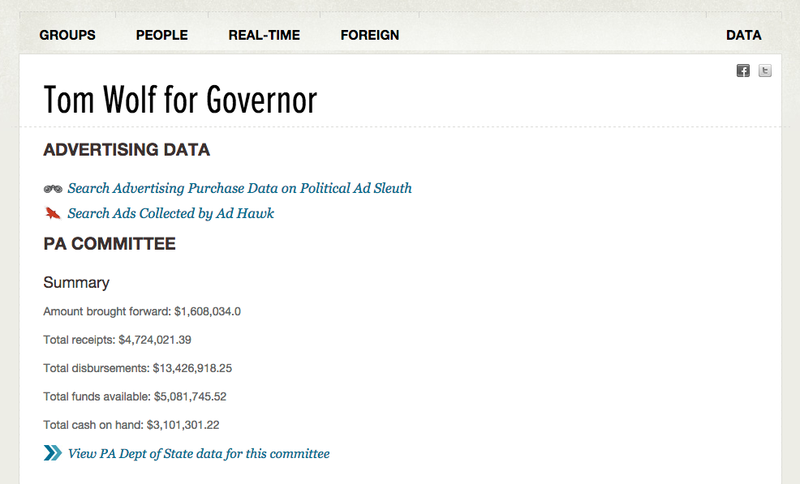
Task: Click the Facebook share icon
Action: pyautogui.click(x=743, y=71)
